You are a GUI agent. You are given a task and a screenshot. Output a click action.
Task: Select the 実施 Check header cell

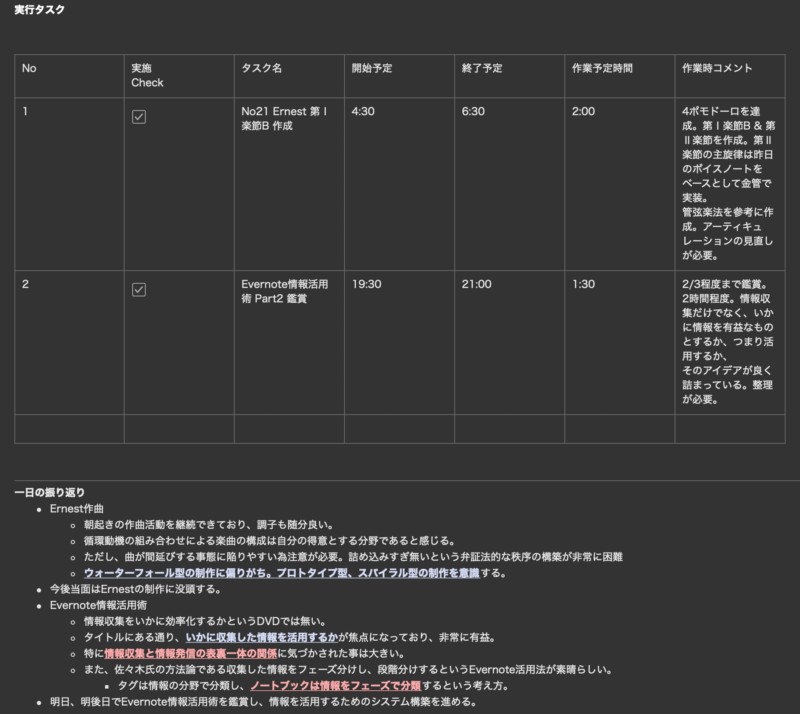pyautogui.click(x=179, y=76)
